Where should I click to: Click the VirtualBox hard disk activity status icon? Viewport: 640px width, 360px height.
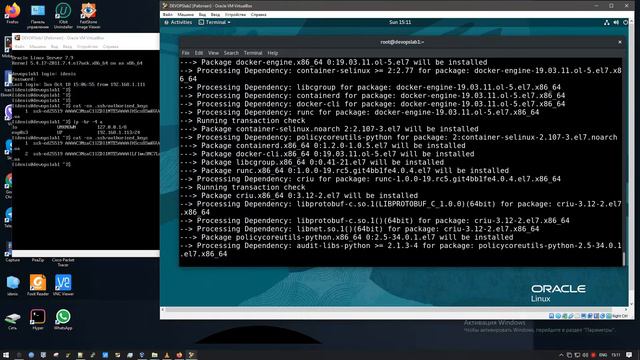[551, 316]
